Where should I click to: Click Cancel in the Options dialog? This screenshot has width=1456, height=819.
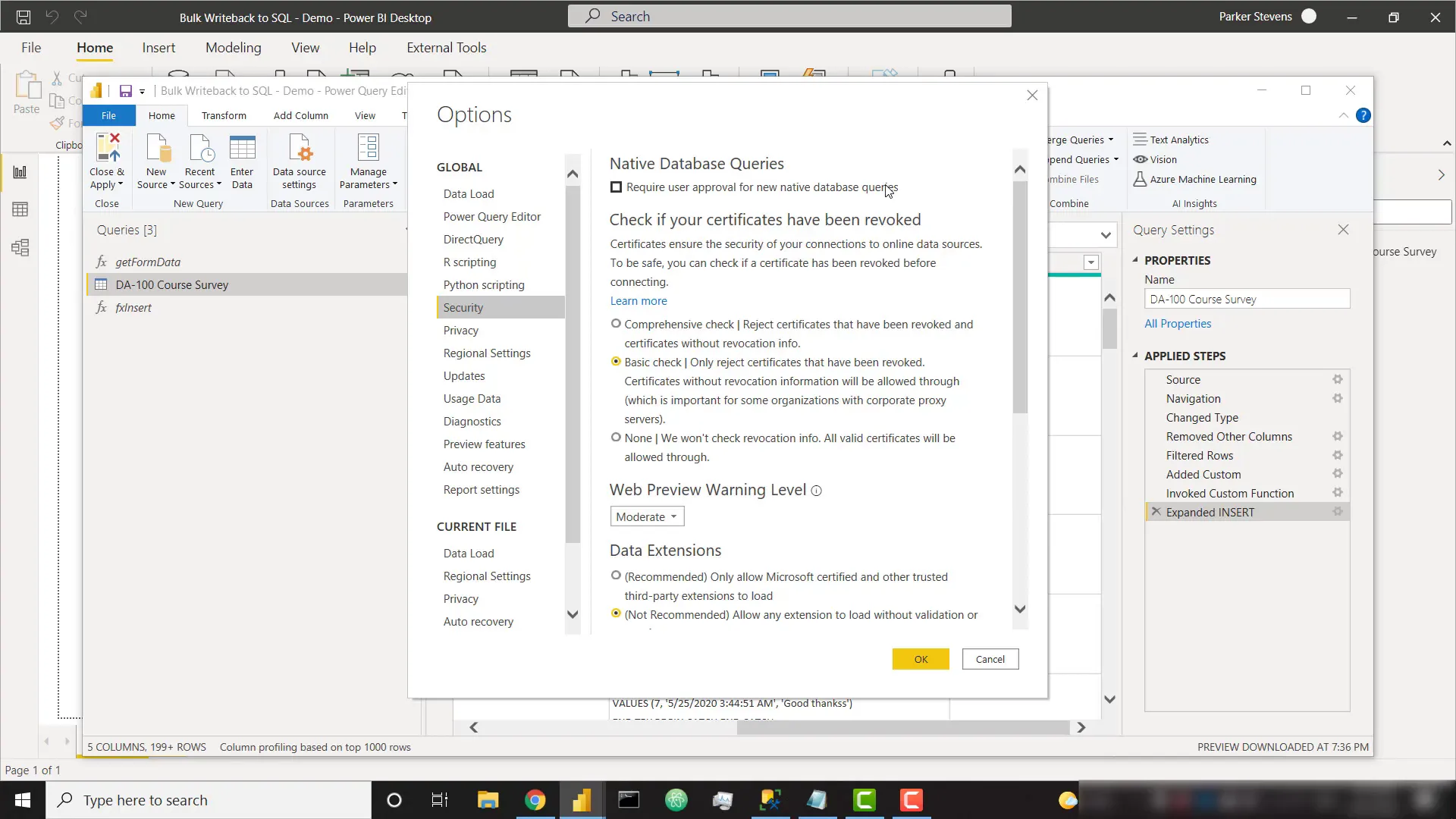click(990, 659)
